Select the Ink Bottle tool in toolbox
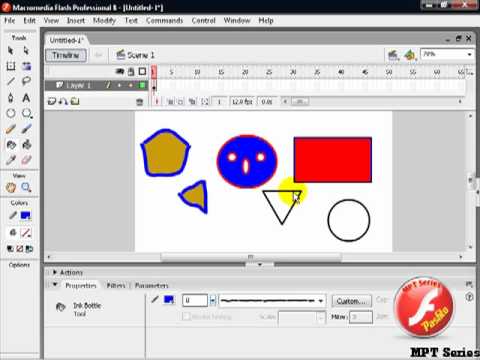The image size is (480, 360). 11,145
